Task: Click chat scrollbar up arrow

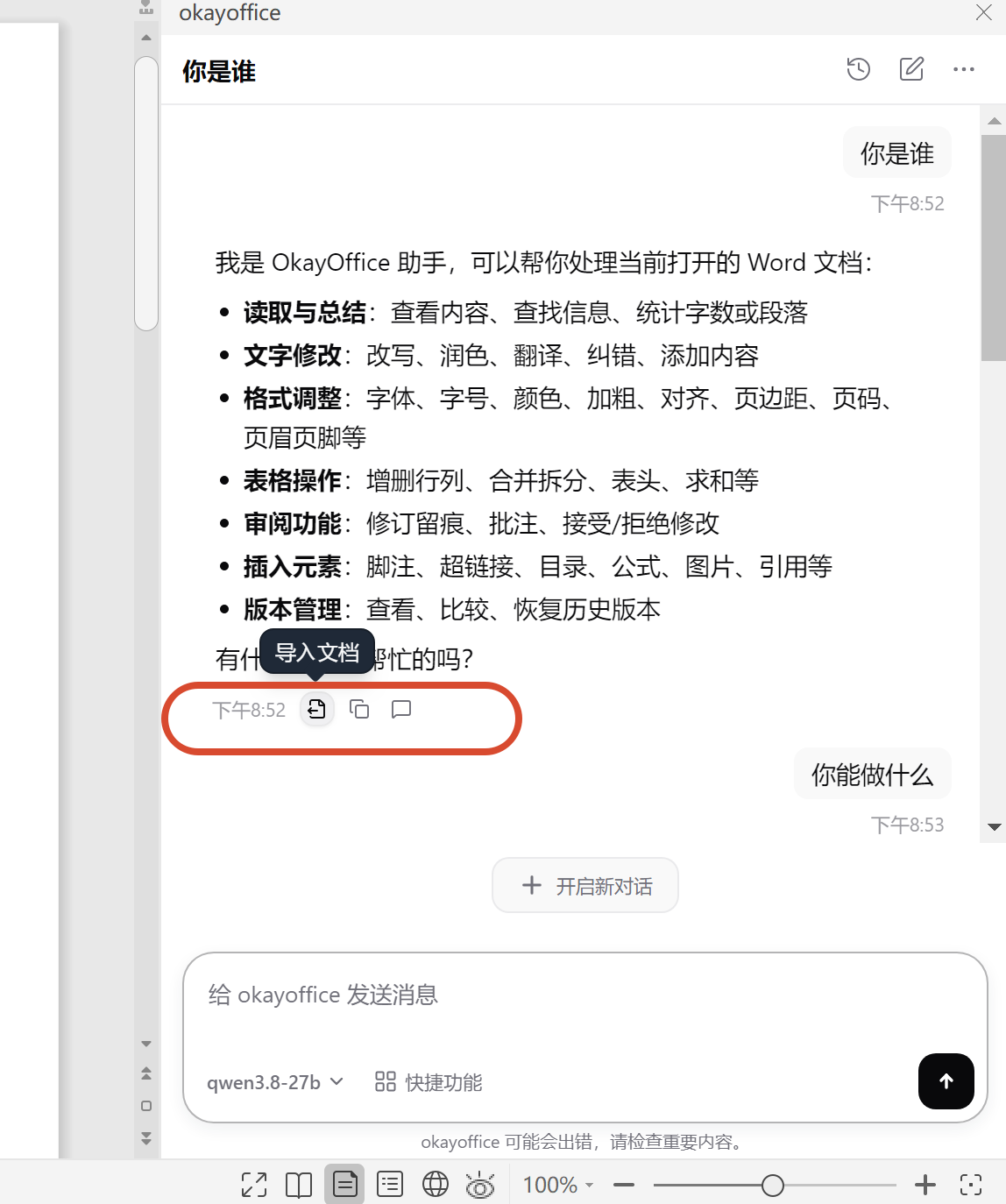Action: (994, 121)
